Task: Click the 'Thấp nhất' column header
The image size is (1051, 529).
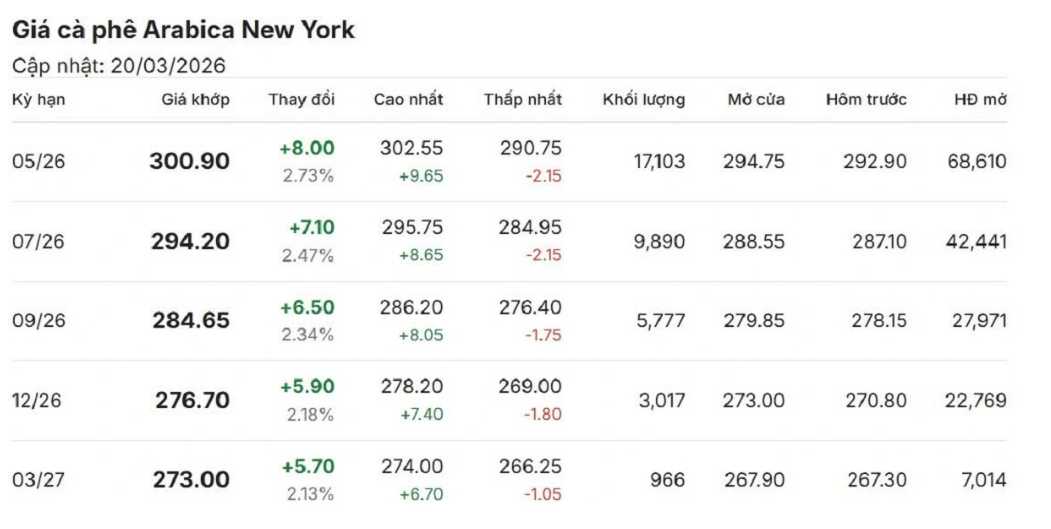Action: click(x=523, y=99)
